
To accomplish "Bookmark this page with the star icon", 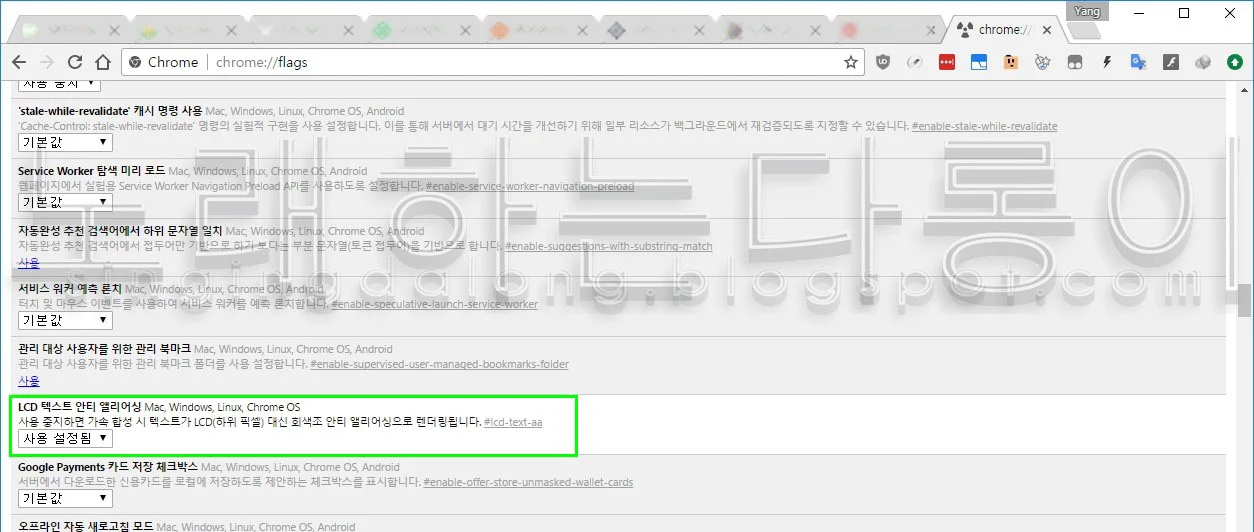I will [850, 62].
